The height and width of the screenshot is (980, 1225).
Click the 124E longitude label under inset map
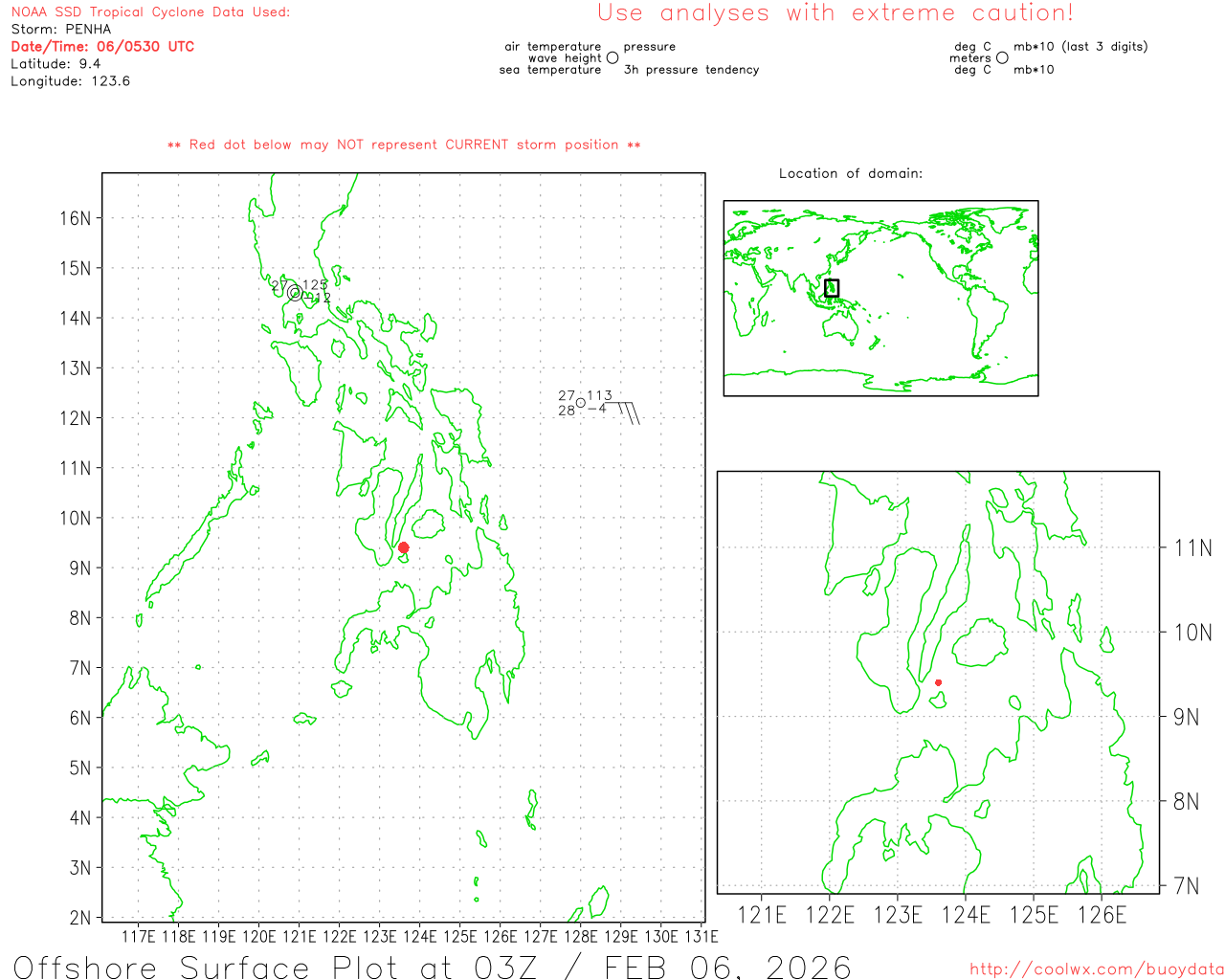pyautogui.click(x=966, y=915)
